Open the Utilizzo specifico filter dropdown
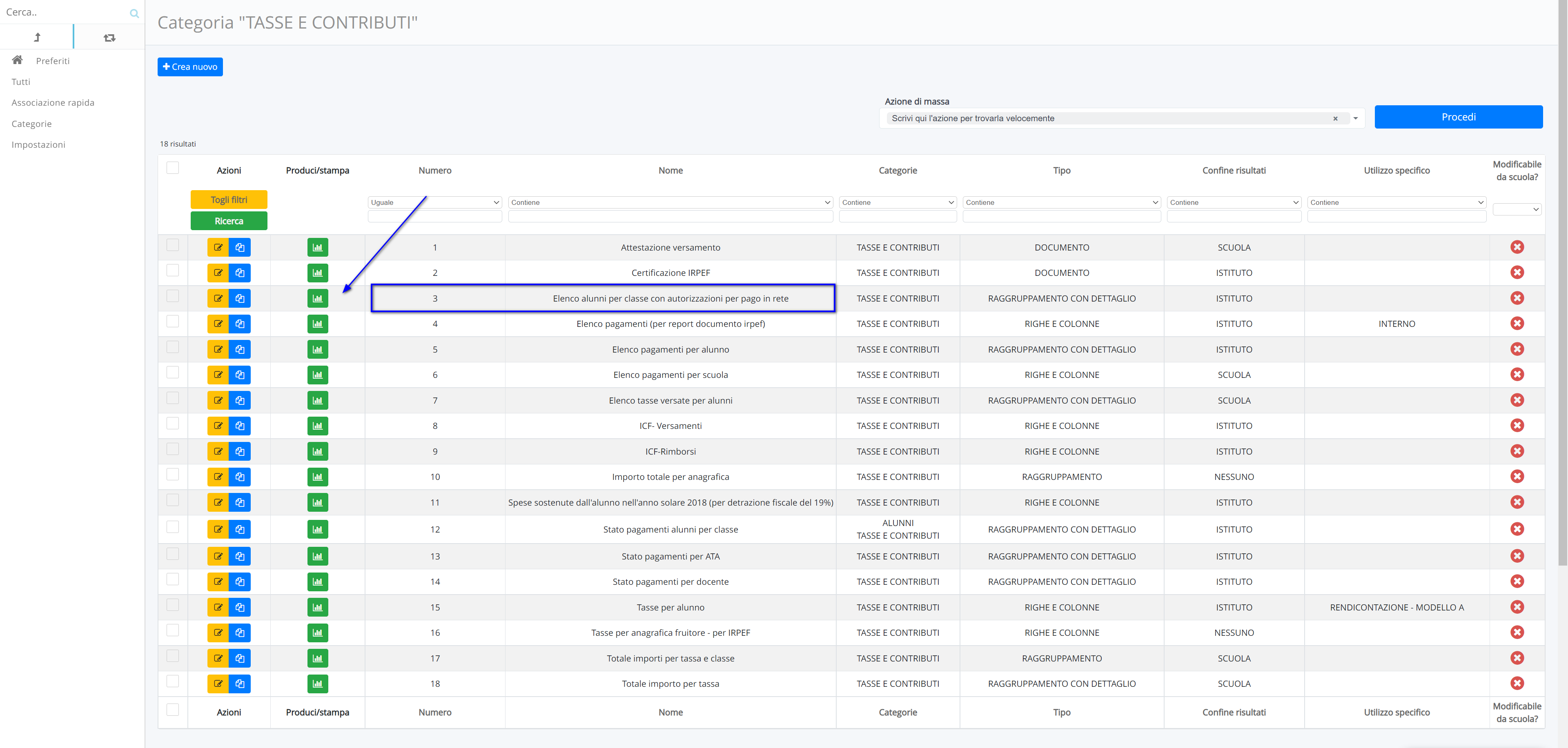 1396,202
